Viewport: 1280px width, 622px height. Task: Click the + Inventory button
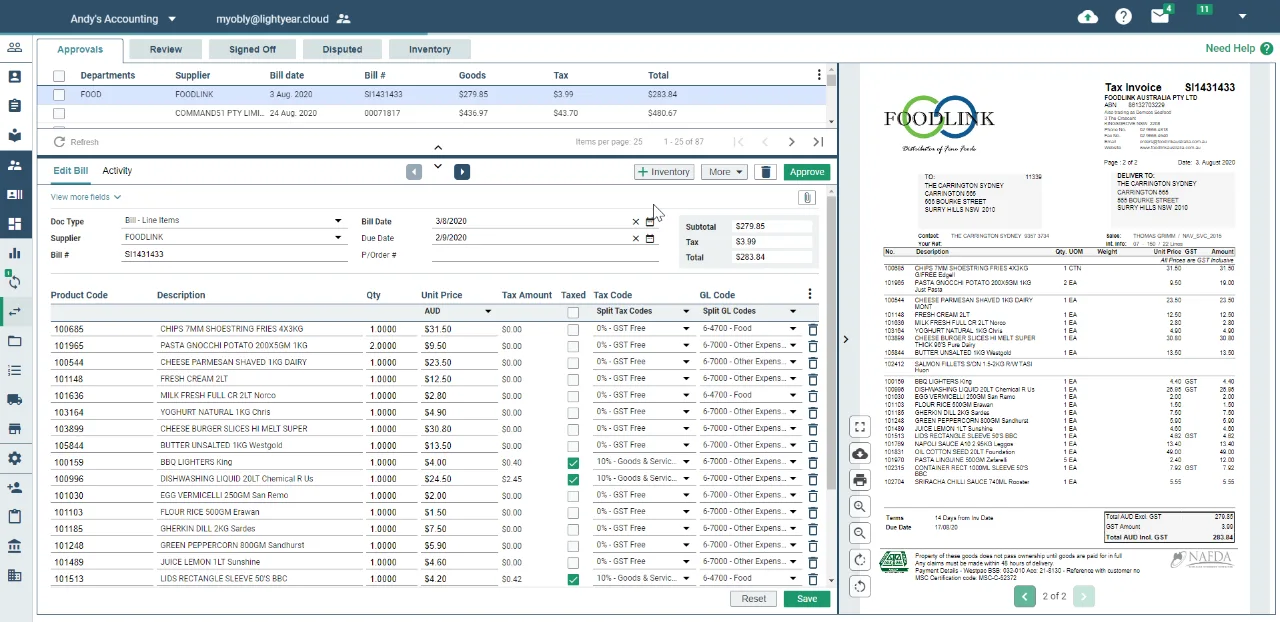coord(664,172)
